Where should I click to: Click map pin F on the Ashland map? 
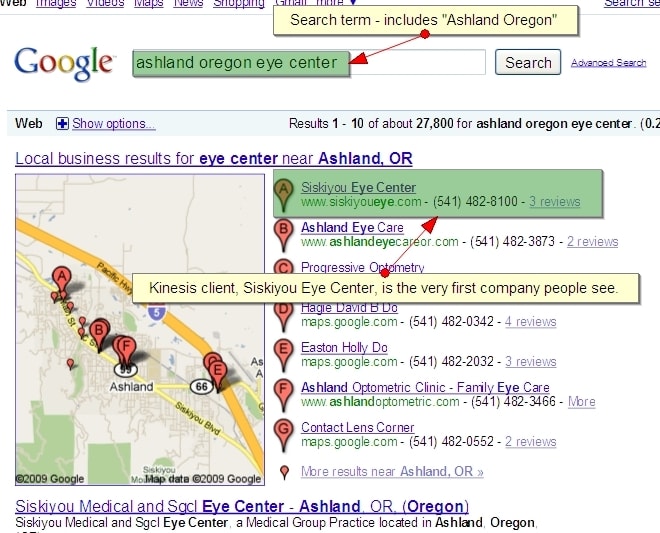click(x=127, y=349)
